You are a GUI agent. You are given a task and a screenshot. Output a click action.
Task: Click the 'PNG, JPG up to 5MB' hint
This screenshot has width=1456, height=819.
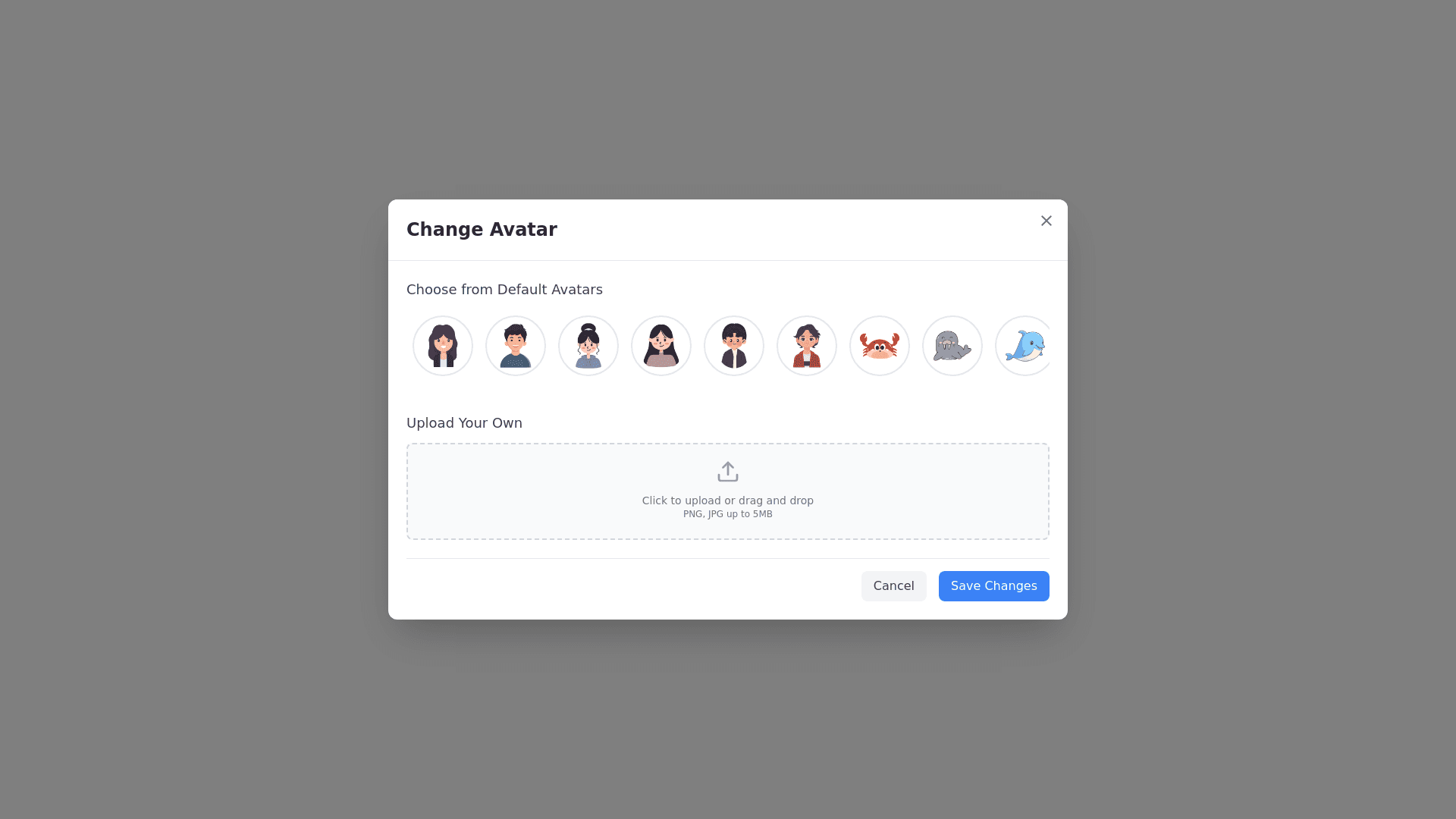coord(728,514)
